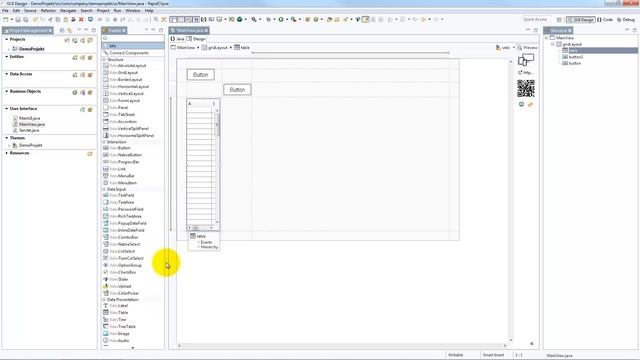This screenshot has width=640, height=360.
Task: Open the dropdown arrow next to the Run icon
Action: pyautogui.click(x=287, y=19)
